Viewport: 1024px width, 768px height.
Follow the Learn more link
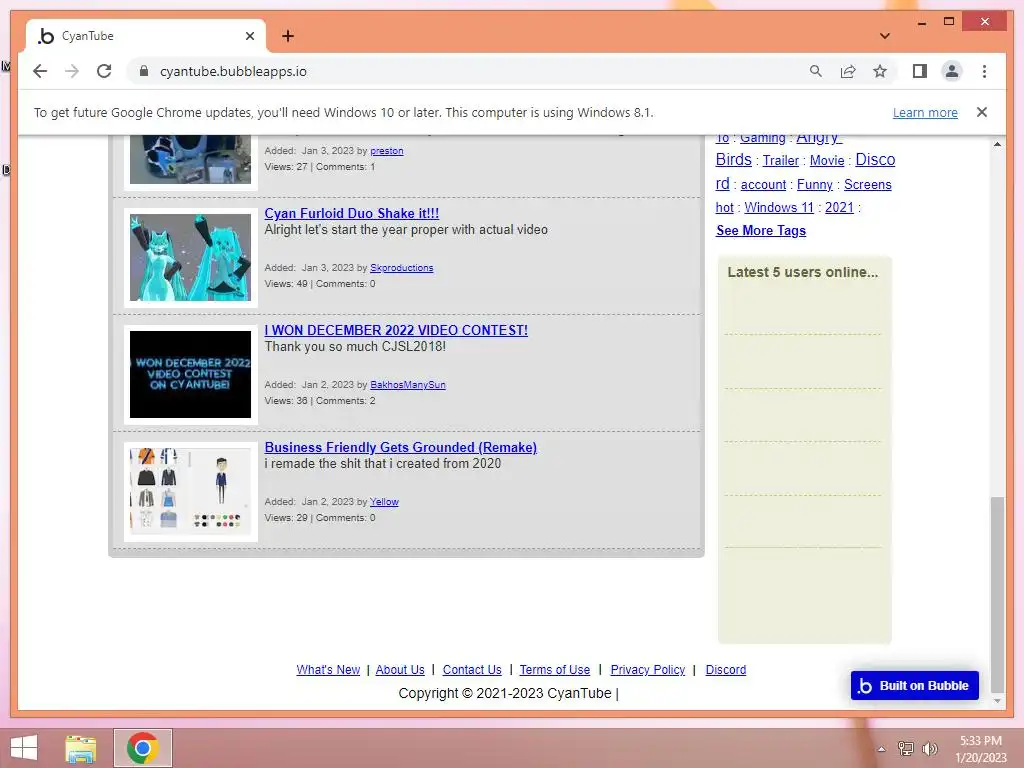coord(925,112)
